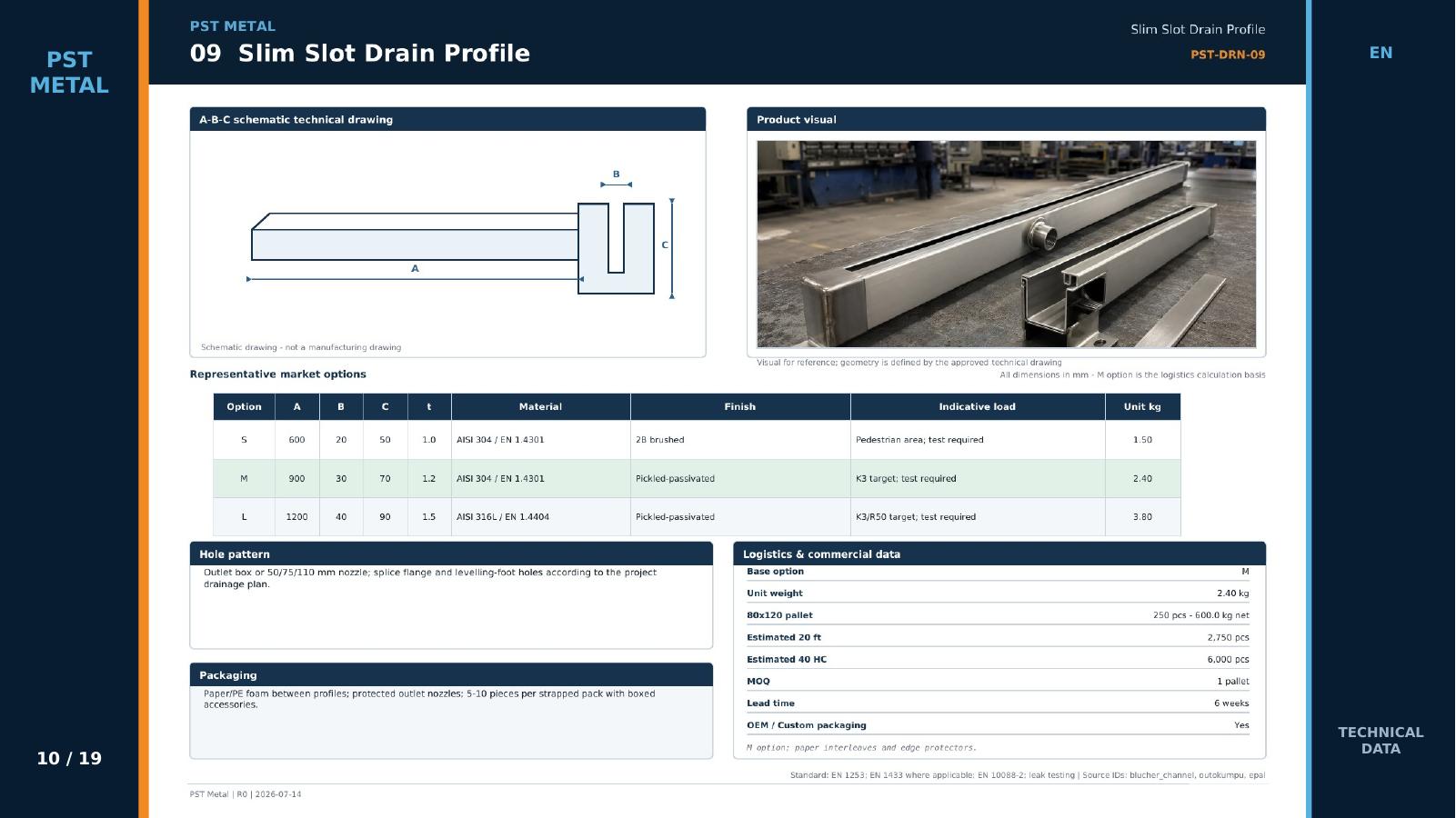Open the product visual photo

tap(1006, 244)
